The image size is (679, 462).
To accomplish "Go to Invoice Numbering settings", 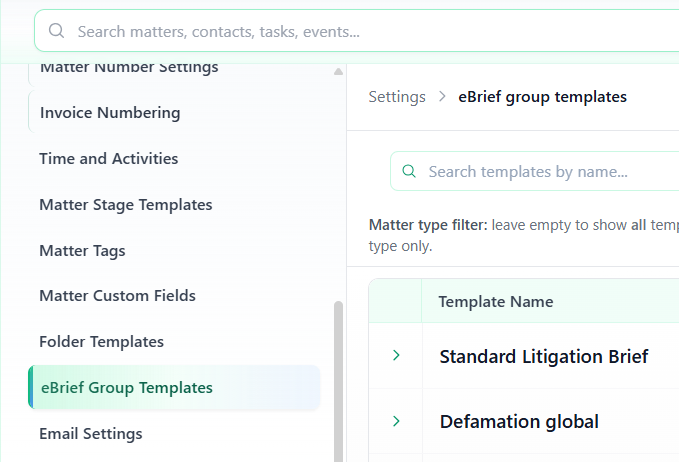I will point(110,113).
